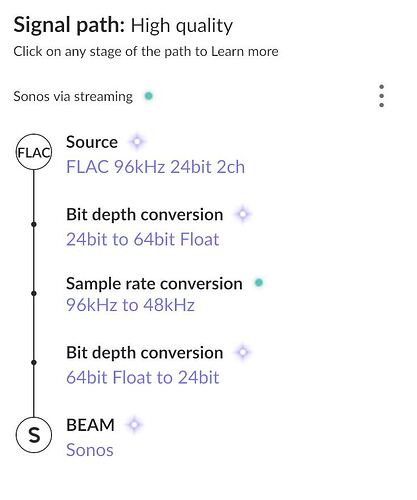The width and height of the screenshot is (417, 500).
Task: Select the Source stage label
Action: pyautogui.click(x=92, y=142)
